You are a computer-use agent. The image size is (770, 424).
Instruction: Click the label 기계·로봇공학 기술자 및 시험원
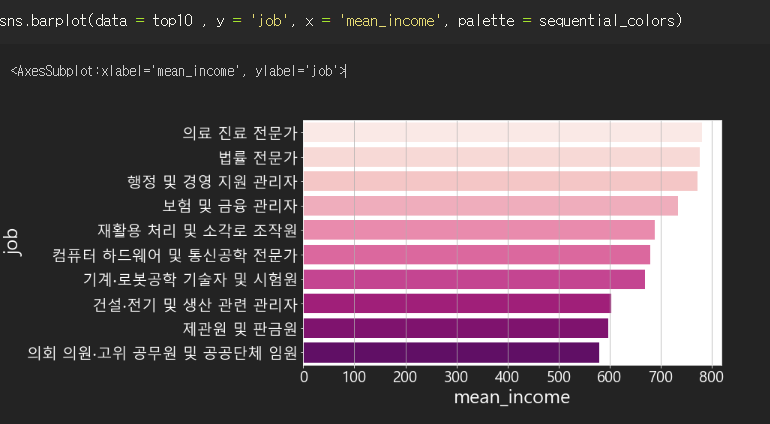tap(190, 280)
